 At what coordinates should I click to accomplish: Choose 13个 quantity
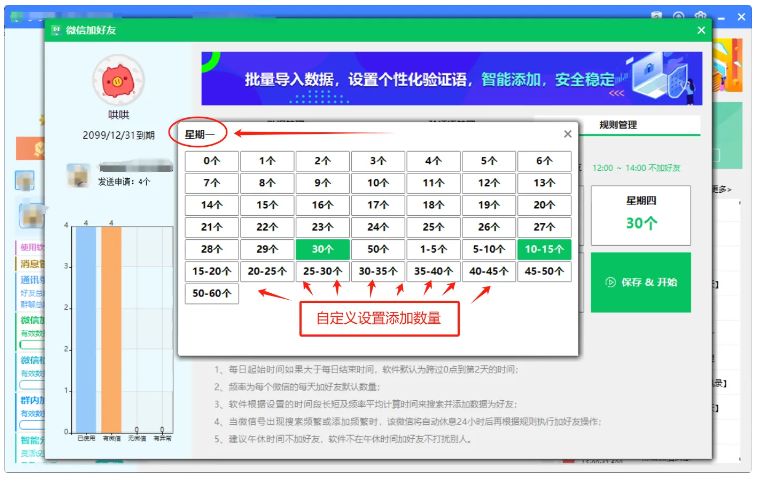click(544, 183)
